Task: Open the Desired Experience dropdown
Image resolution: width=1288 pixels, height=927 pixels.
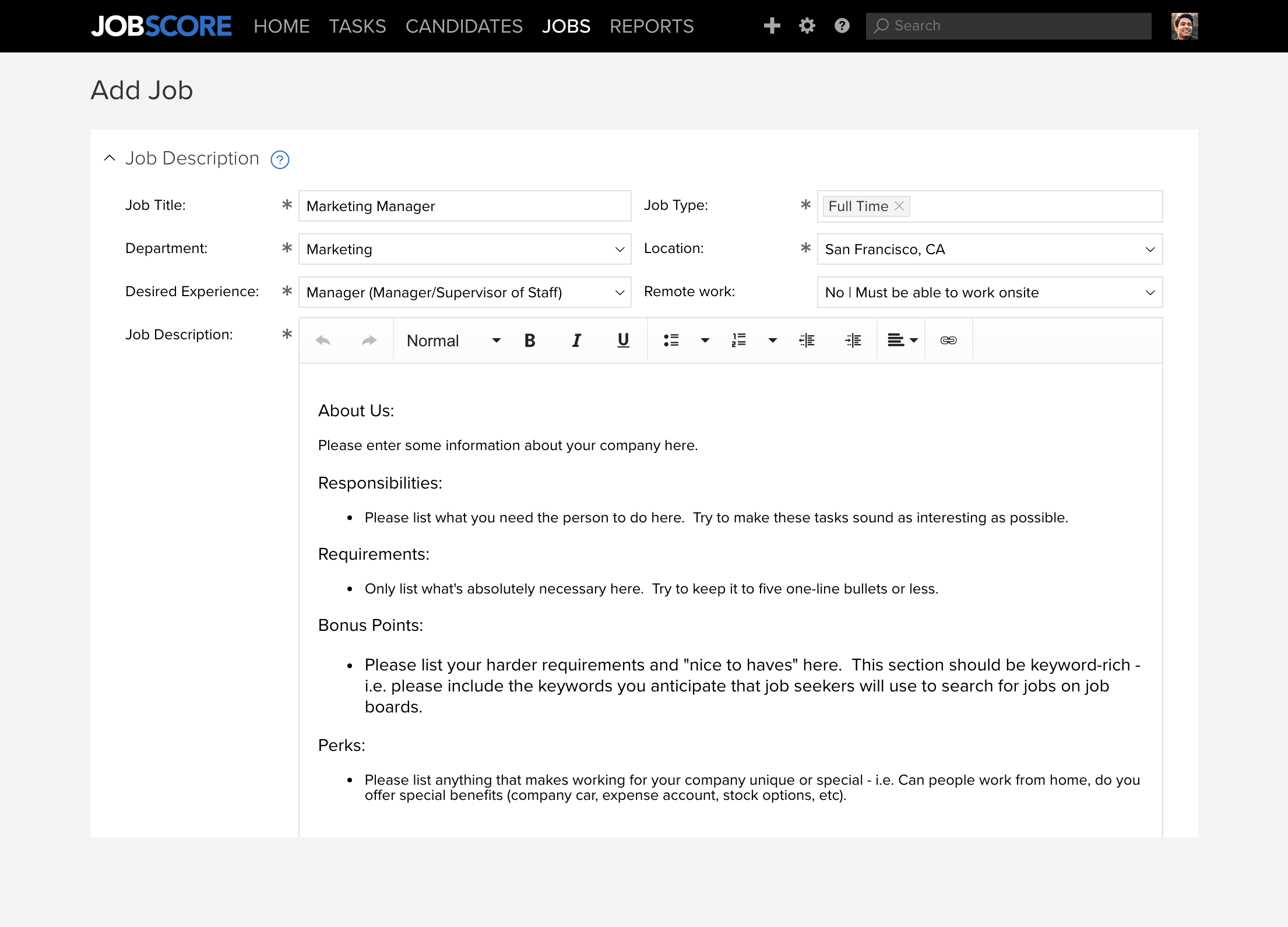Action: tap(464, 292)
